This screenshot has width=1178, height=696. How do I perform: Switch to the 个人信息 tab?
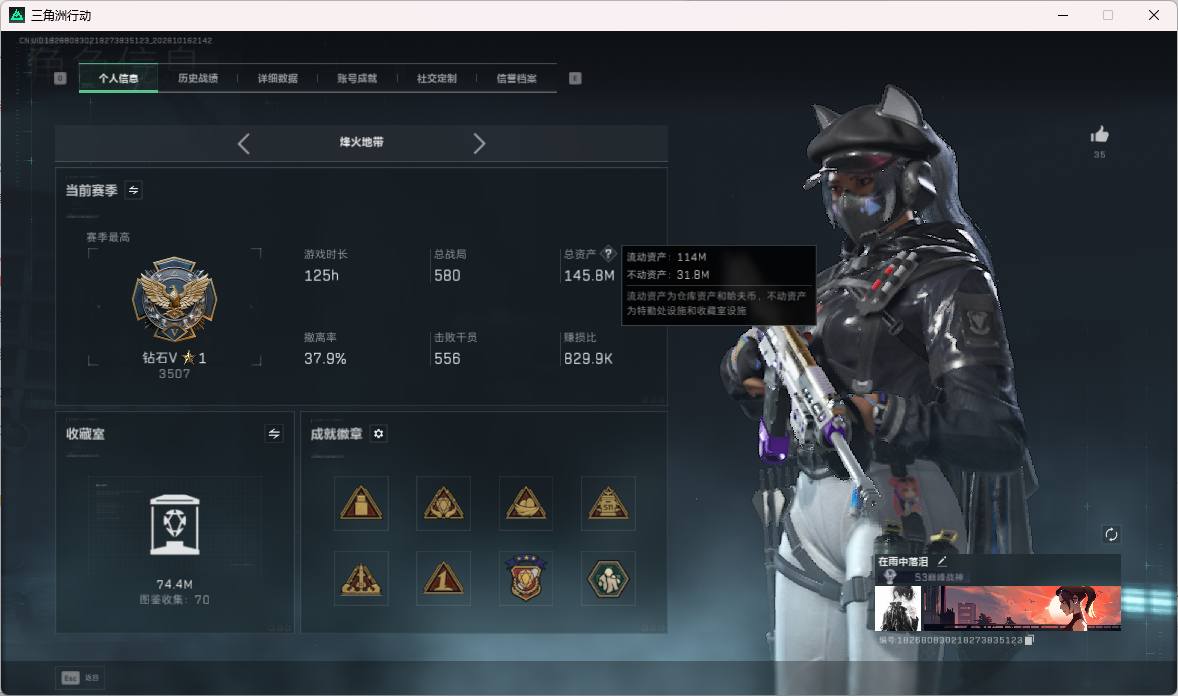pyautogui.click(x=118, y=78)
